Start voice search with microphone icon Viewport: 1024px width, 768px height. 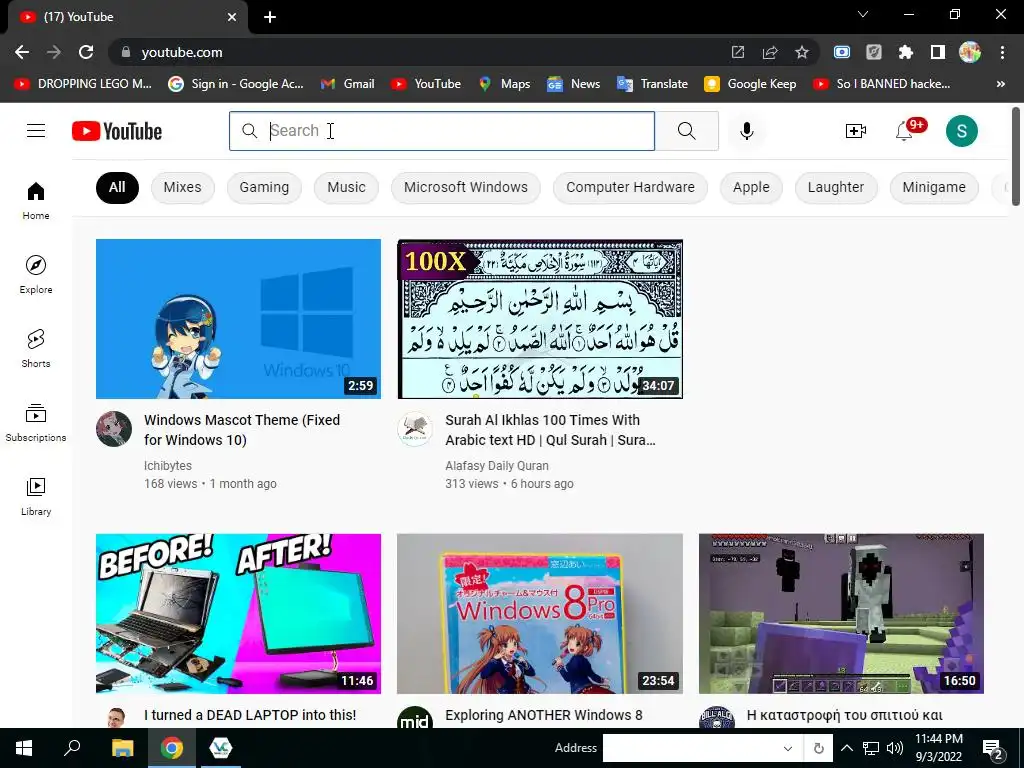pyautogui.click(x=746, y=131)
